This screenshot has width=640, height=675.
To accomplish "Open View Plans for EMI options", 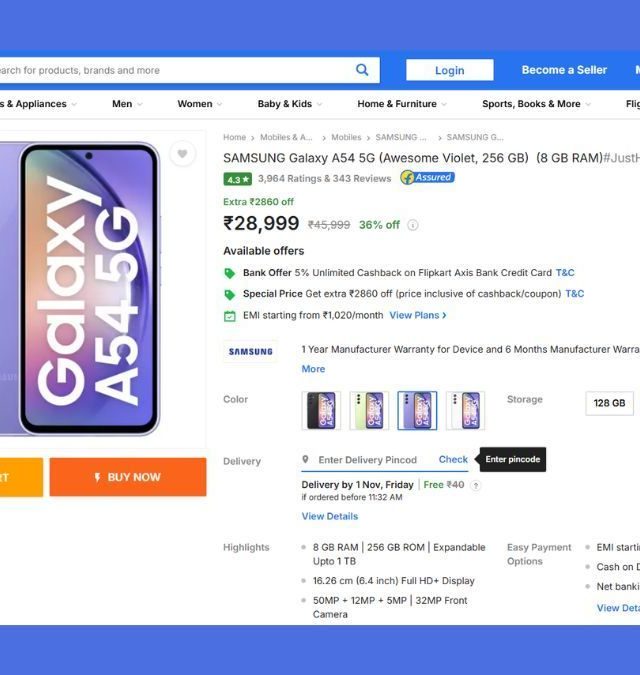I will pyautogui.click(x=417, y=315).
